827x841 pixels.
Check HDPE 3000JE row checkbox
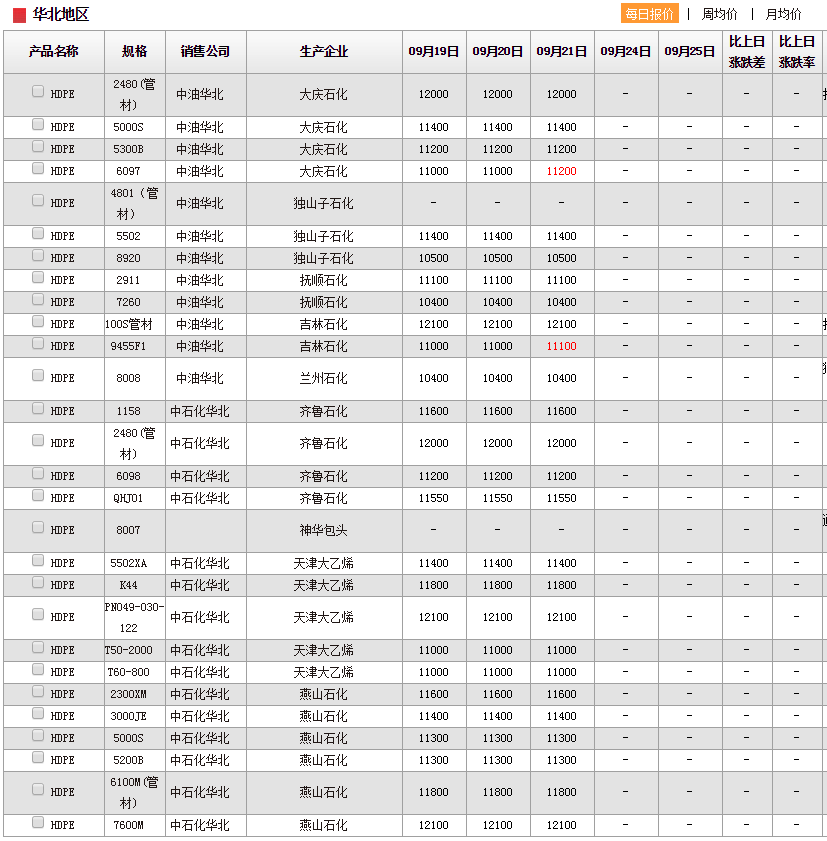(38, 713)
